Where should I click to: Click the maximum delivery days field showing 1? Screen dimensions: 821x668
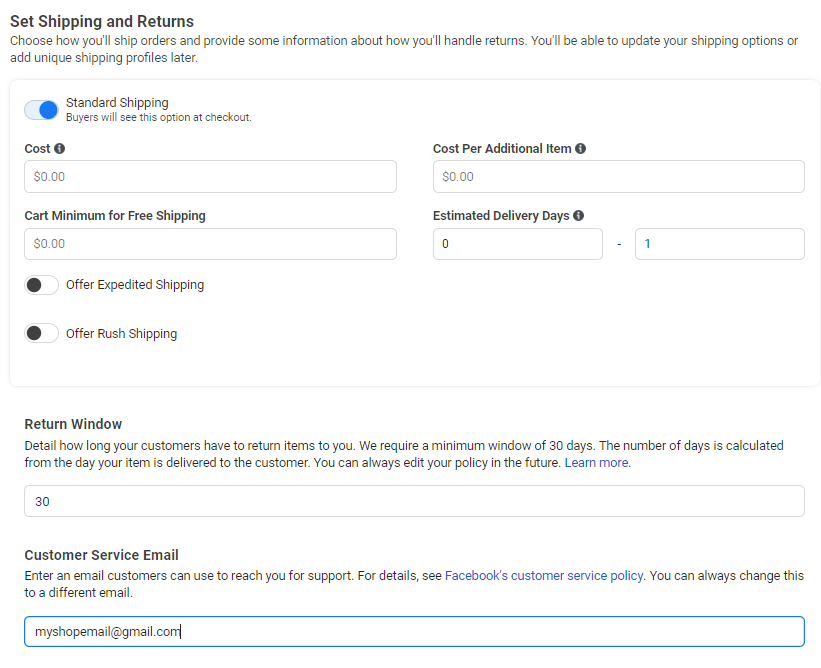(719, 244)
